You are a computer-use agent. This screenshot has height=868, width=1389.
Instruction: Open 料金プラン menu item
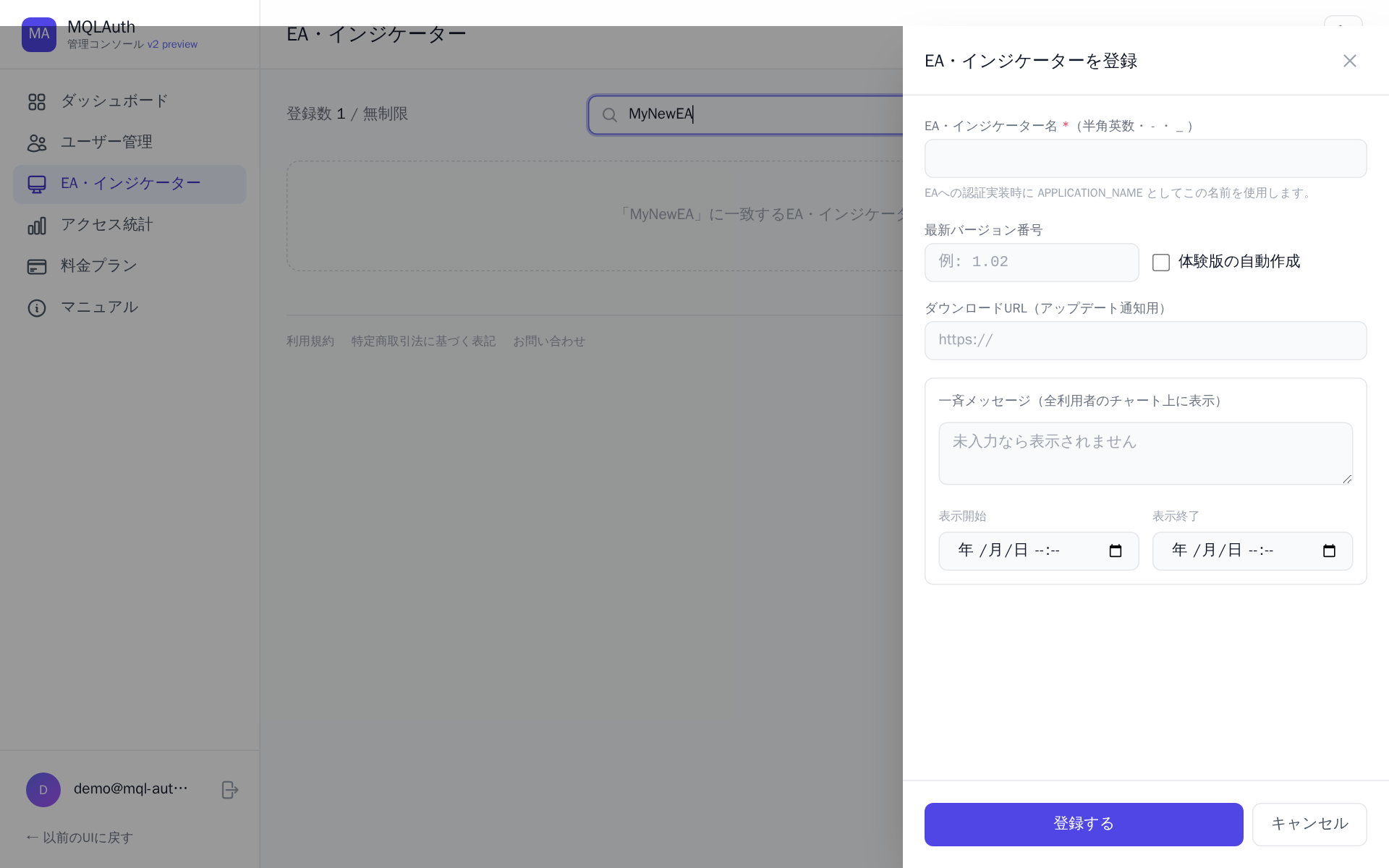pos(129,266)
